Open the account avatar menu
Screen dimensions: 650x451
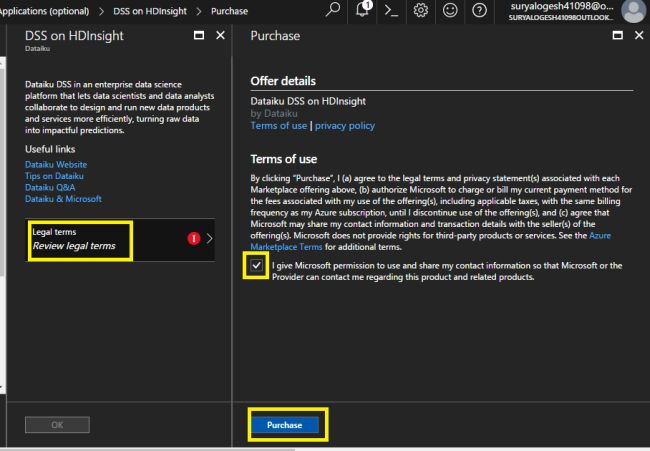(633, 11)
